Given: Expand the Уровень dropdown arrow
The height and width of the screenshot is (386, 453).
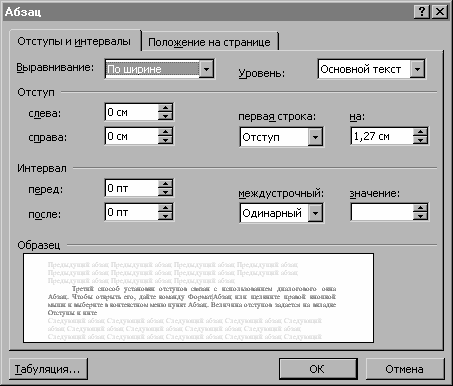Looking at the screenshot, I should (x=417, y=69).
